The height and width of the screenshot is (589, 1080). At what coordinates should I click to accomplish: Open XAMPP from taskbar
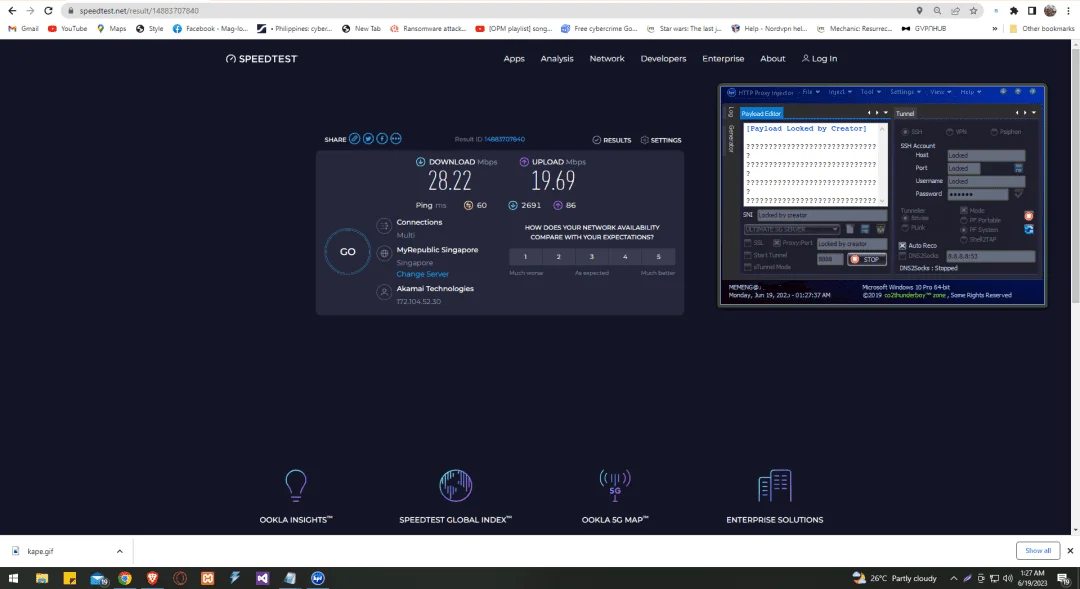coord(207,578)
